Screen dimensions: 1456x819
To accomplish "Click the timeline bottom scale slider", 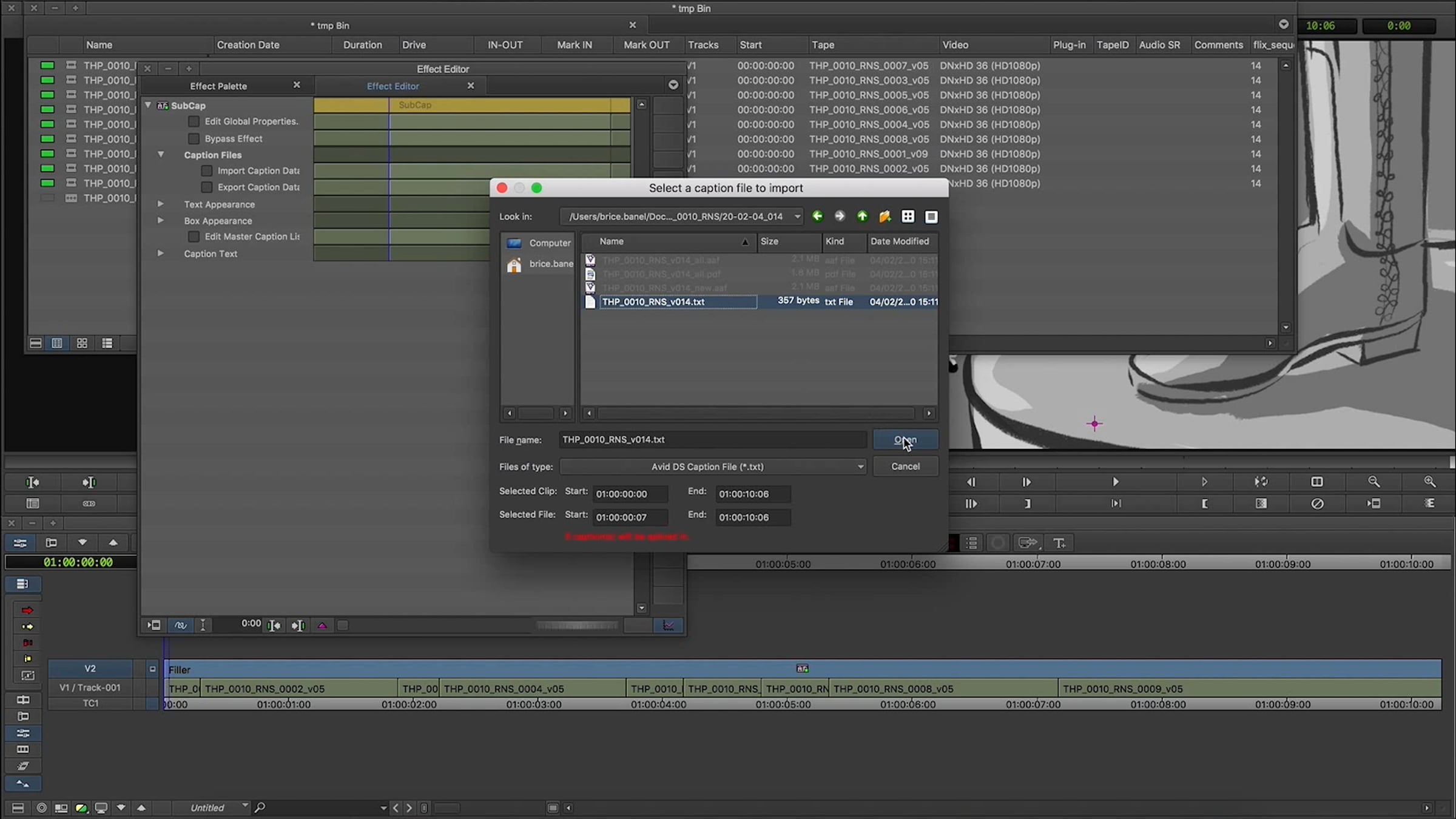I will coord(447,808).
